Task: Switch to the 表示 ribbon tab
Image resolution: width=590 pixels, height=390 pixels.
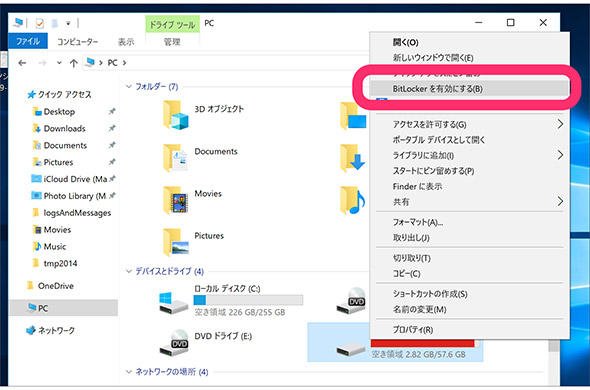Action: pyautogui.click(x=126, y=41)
